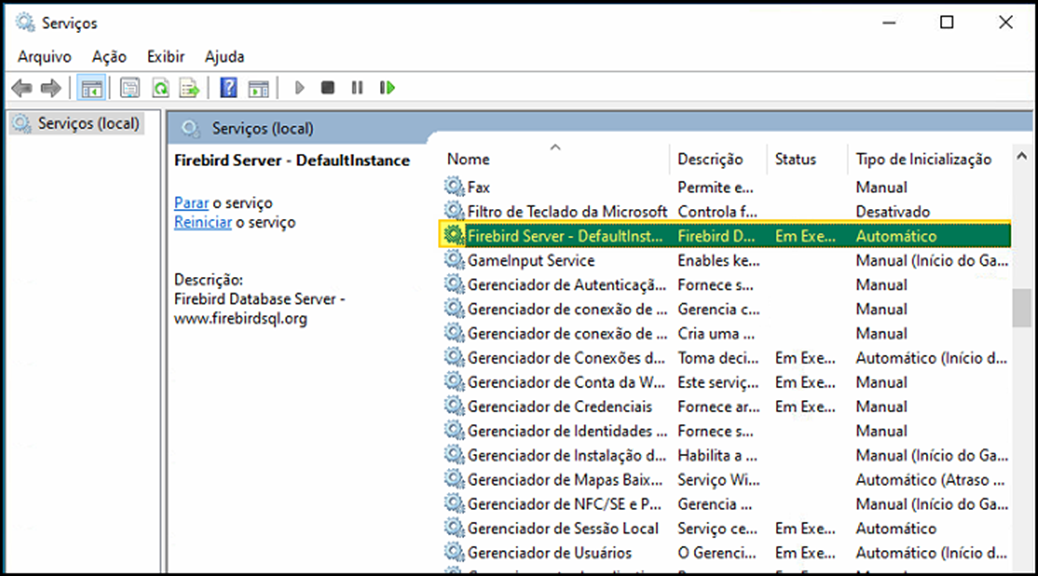Click the Stop Service square icon
This screenshot has width=1038, height=576.
[x=327, y=87]
